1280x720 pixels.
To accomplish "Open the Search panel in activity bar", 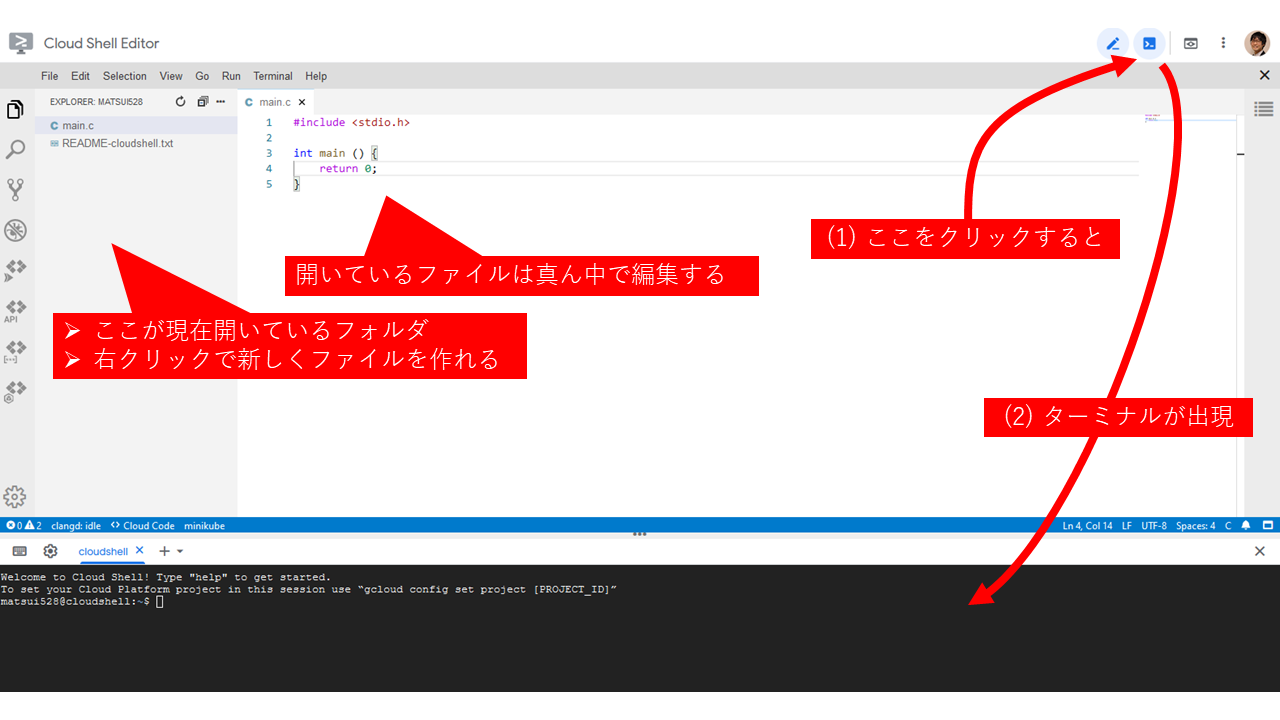I will [x=15, y=150].
